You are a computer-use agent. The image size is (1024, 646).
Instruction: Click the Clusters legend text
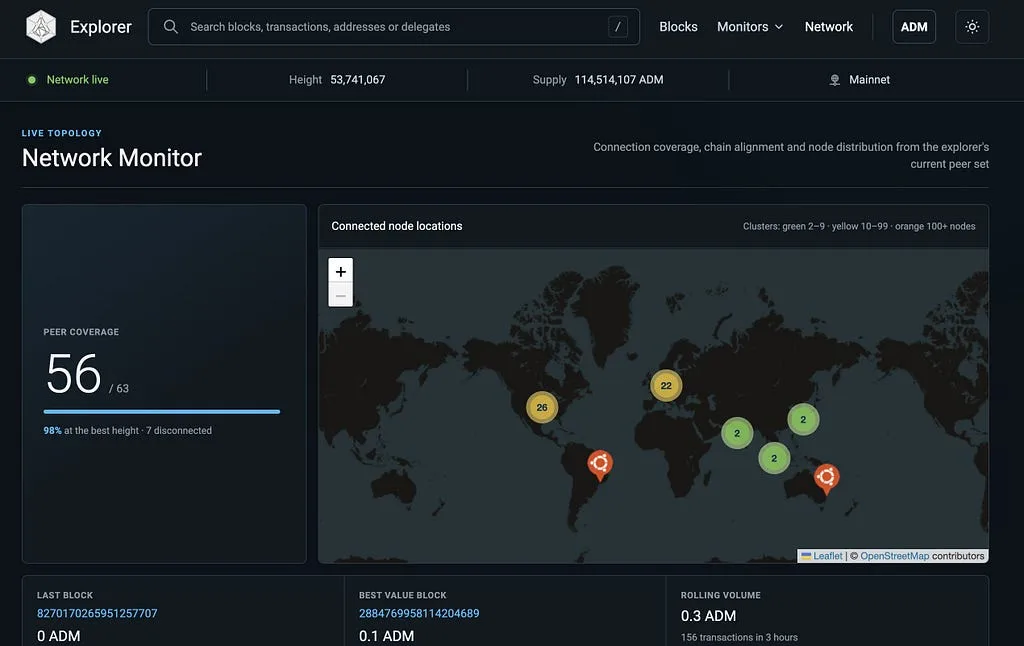point(859,226)
